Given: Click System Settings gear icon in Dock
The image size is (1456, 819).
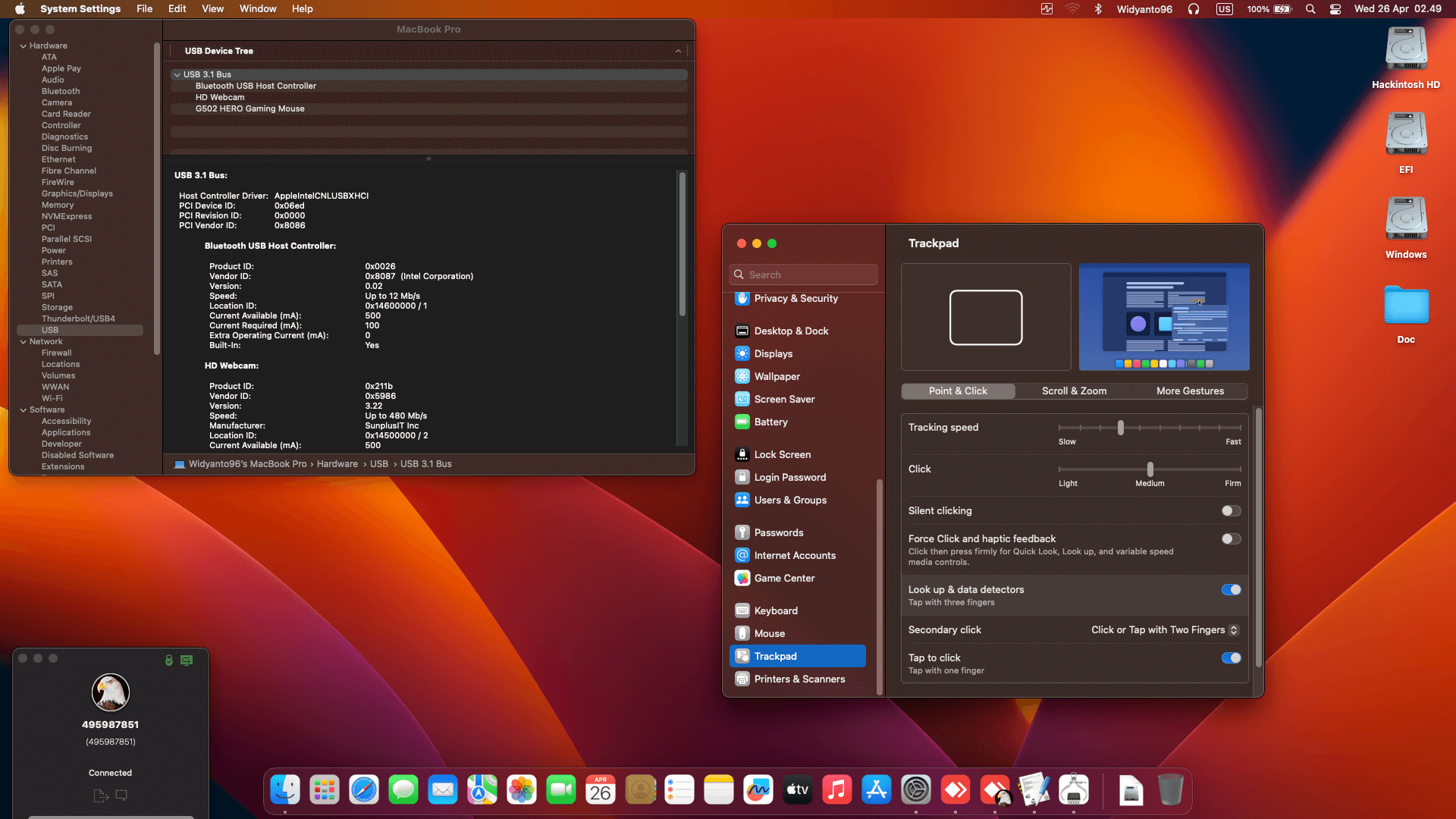Looking at the screenshot, I should (916, 790).
